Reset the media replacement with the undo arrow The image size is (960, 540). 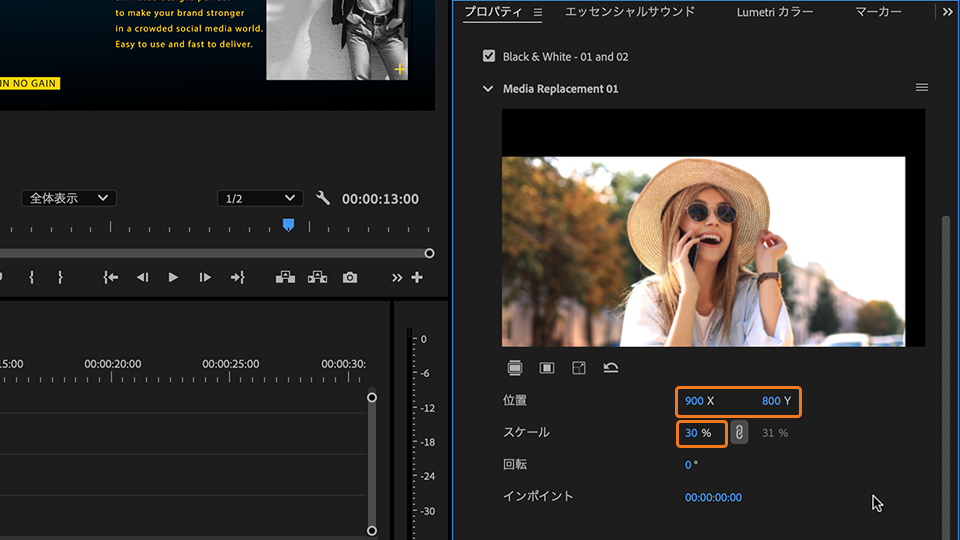[611, 368]
